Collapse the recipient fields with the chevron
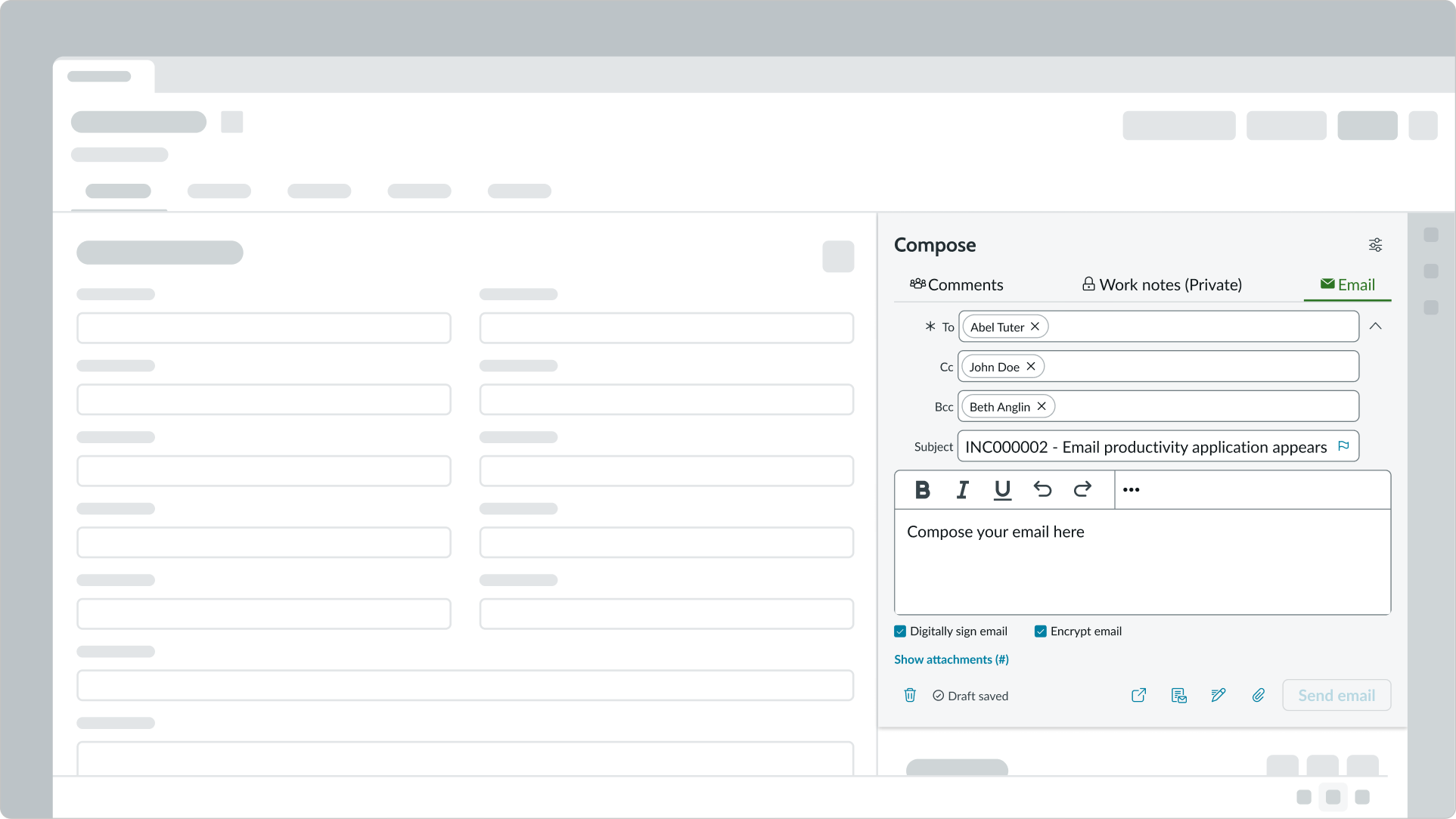The width and height of the screenshot is (1456, 819). tap(1375, 326)
